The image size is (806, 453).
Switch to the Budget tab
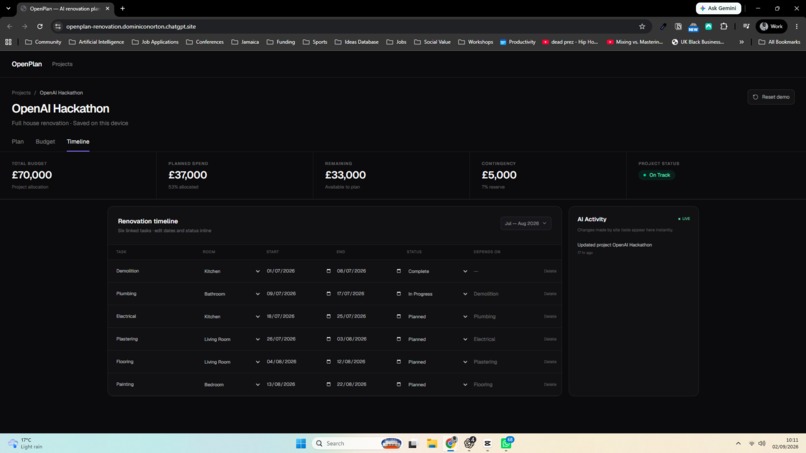(x=45, y=141)
